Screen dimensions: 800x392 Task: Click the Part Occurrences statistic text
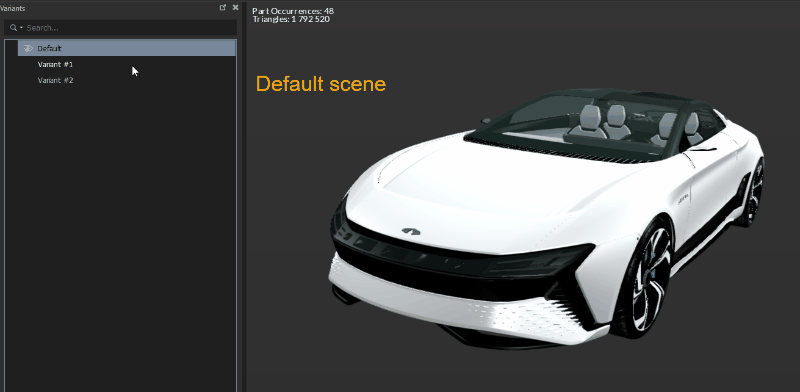tap(293, 11)
